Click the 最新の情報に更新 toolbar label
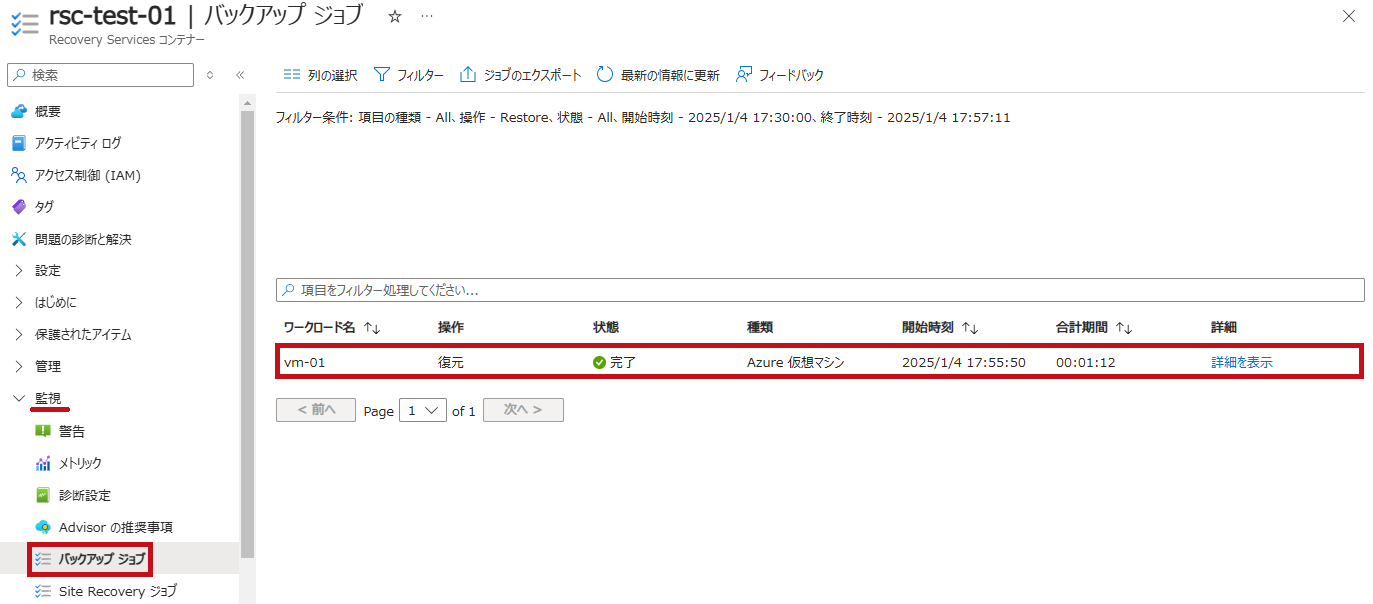 point(670,75)
